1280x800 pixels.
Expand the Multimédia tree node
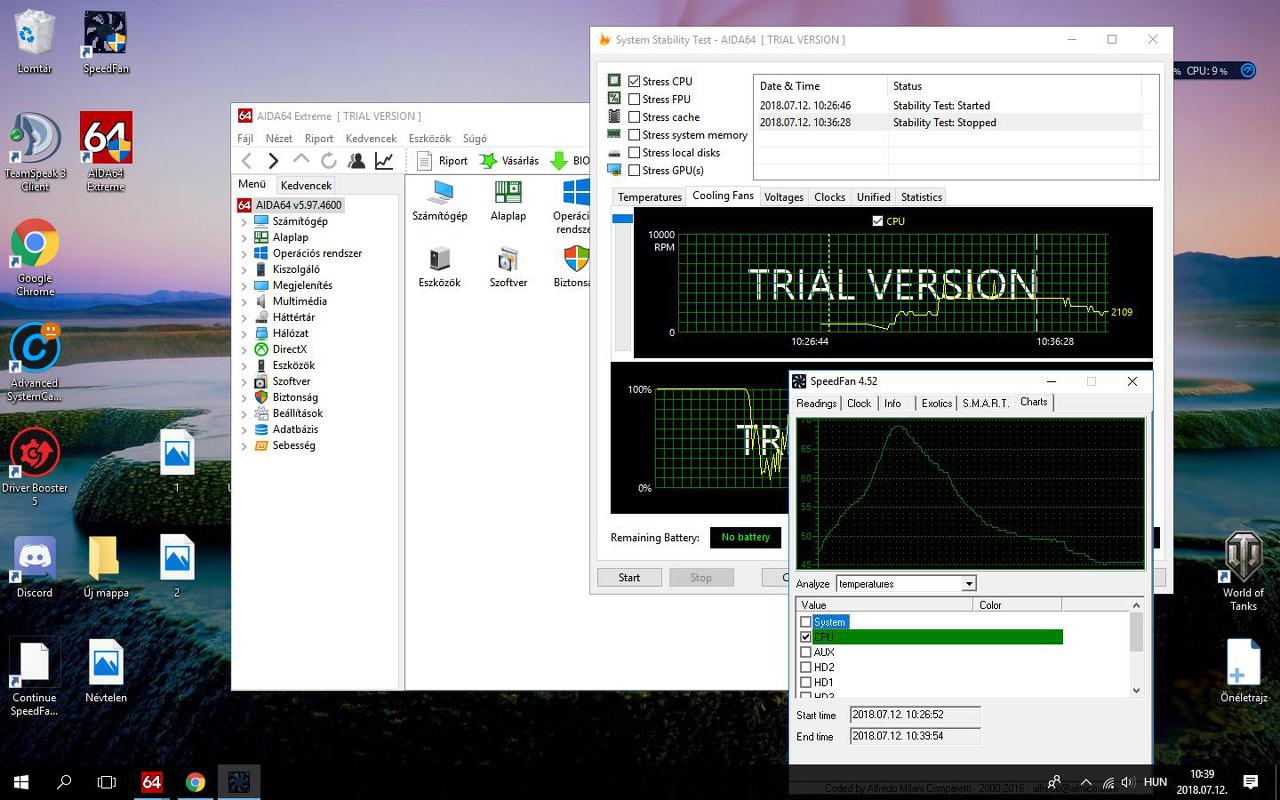click(244, 302)
